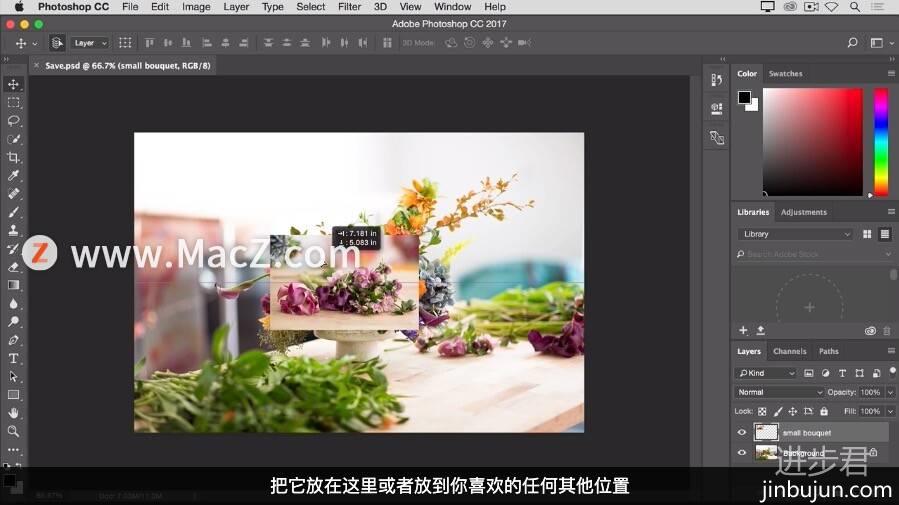Open the File menu
The image size is (899, 505).
tap(130, 7)
